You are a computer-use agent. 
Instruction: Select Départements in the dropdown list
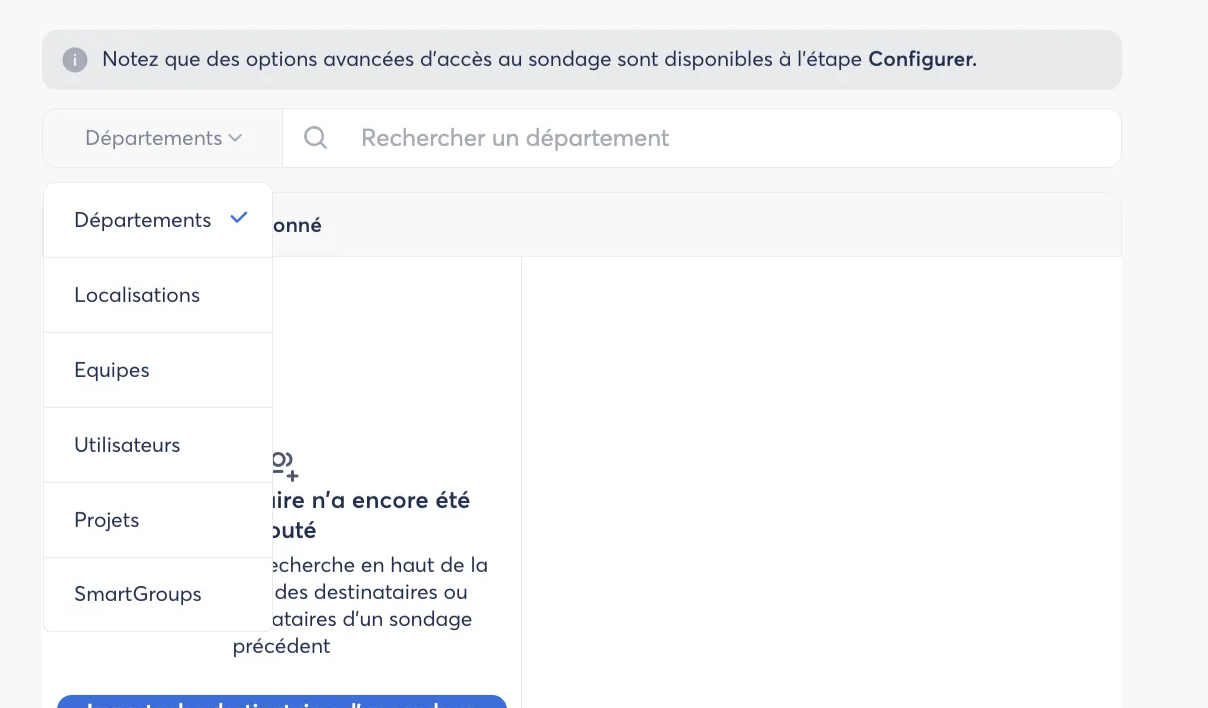click(143, 220)
